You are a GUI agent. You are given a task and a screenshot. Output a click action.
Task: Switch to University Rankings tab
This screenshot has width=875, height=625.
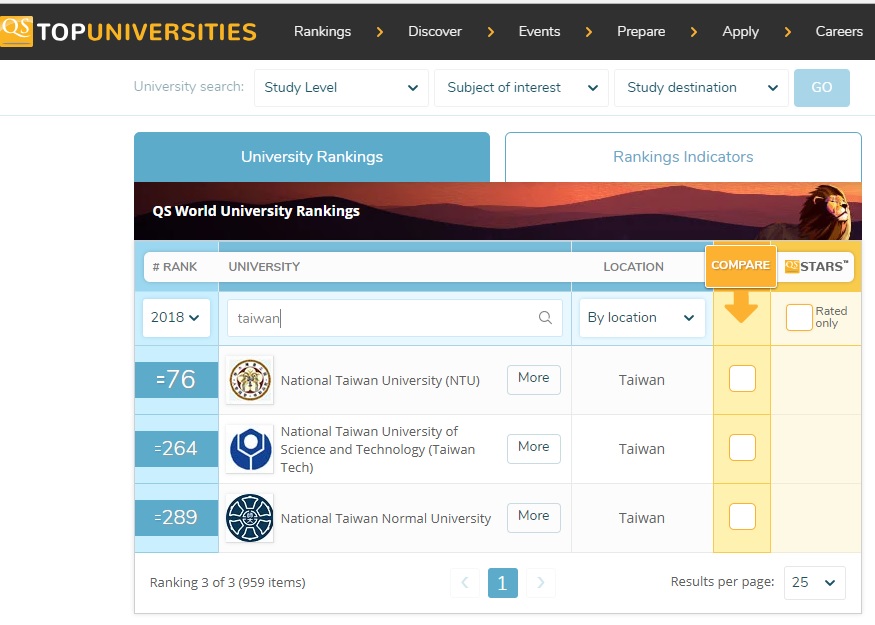[x=312, y=157]
